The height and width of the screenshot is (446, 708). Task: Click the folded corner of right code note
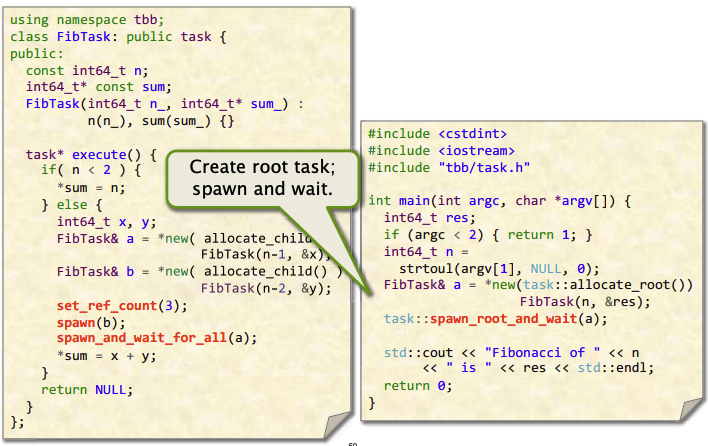click(691, 410)
